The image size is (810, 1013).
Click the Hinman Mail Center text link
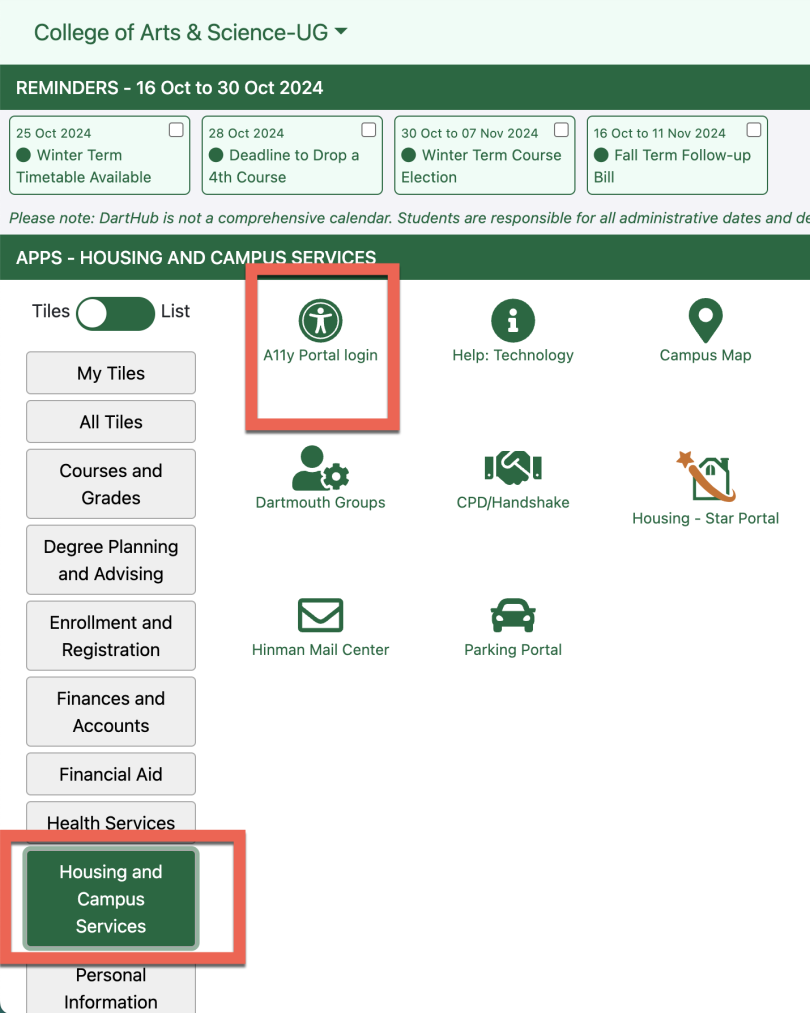320,650
